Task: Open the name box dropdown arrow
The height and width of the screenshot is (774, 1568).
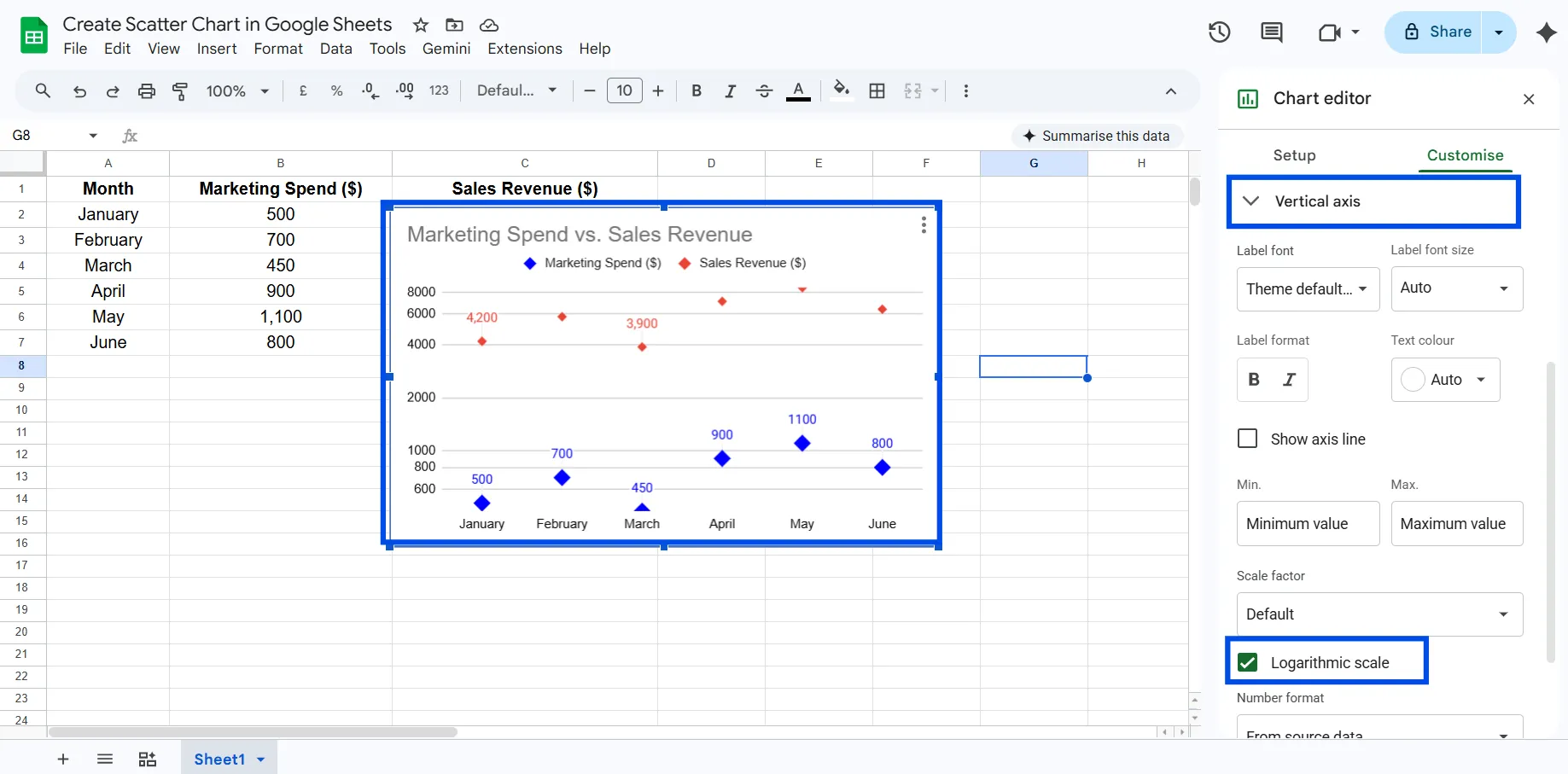Action: [x=93, y=136]
